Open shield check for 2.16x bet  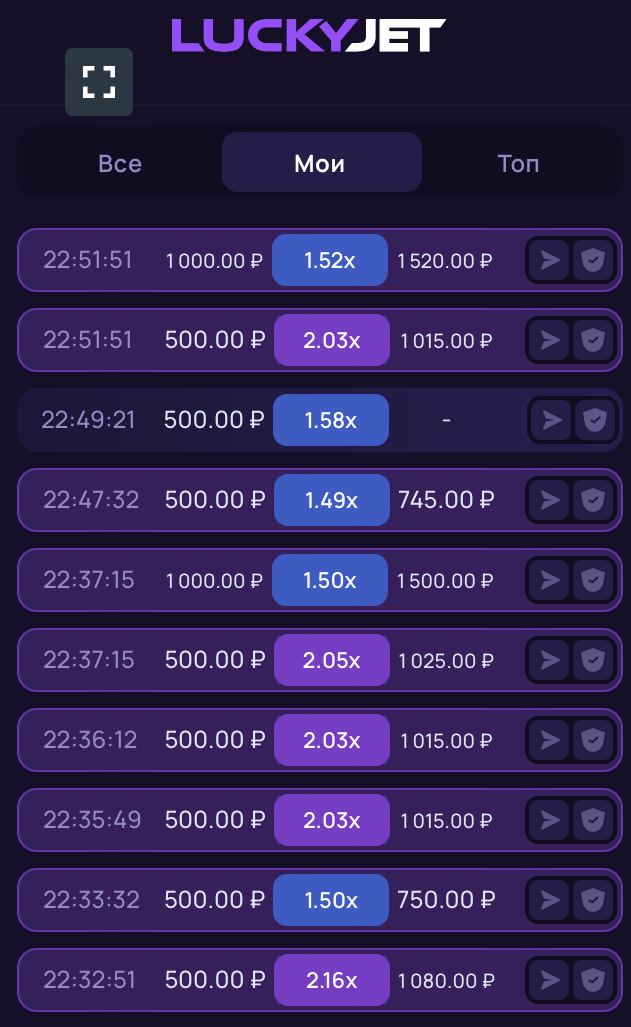click(593, 980)
